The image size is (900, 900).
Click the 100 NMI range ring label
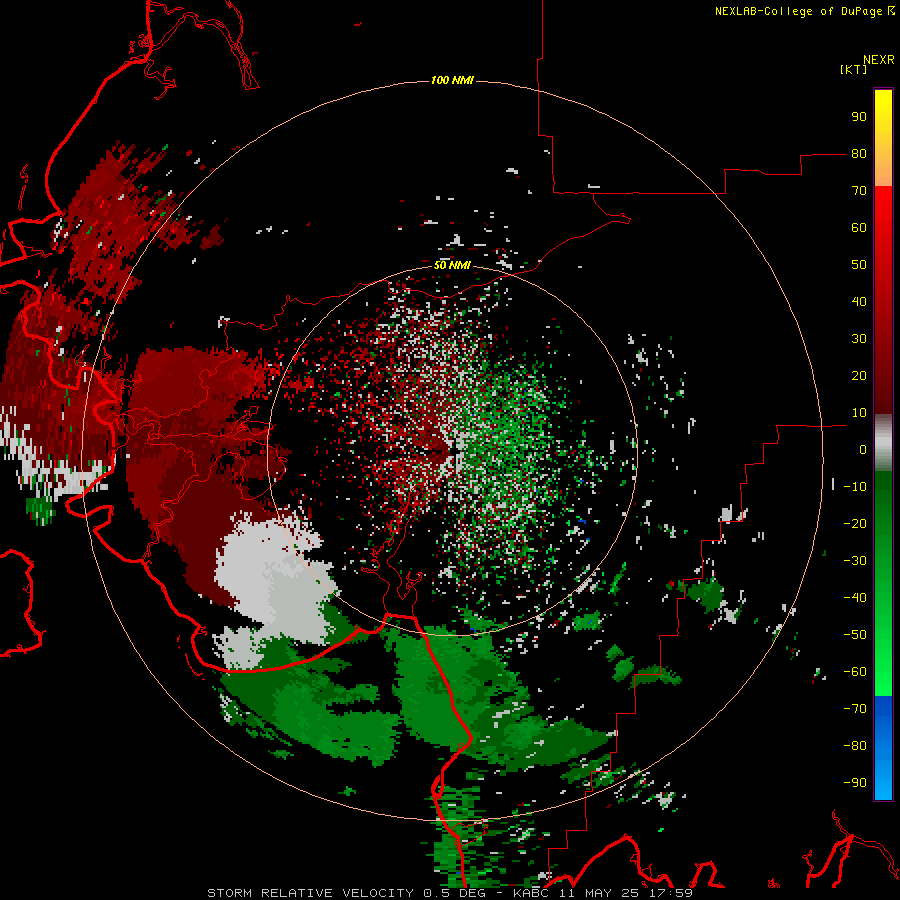452,80
